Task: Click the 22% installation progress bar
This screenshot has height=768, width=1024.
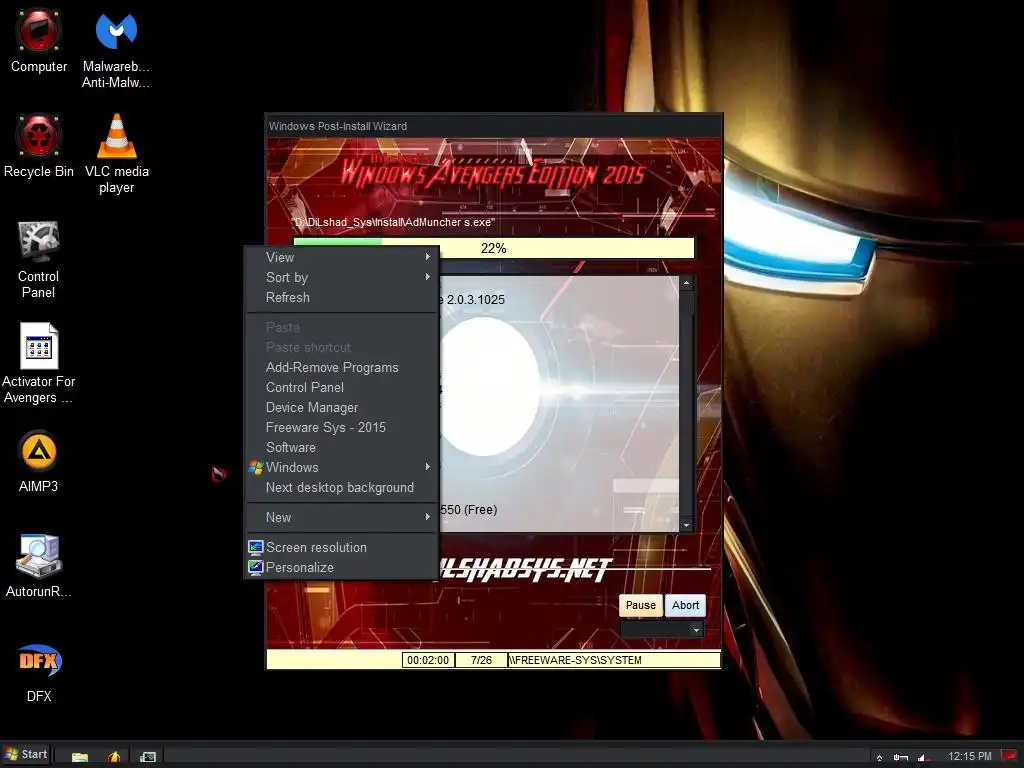Action: pyautogui.click(x=494, y=248)
